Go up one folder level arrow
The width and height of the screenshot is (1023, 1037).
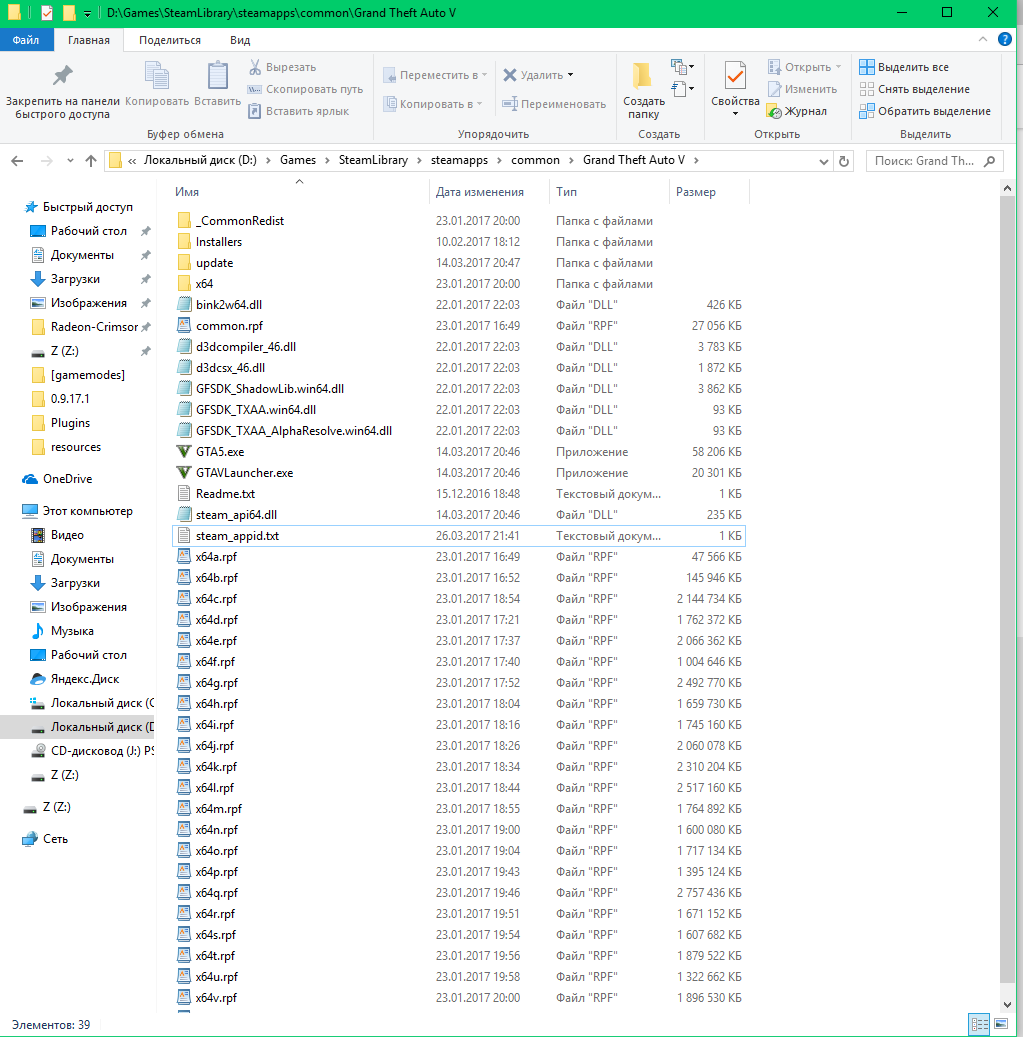pos(91,161)
